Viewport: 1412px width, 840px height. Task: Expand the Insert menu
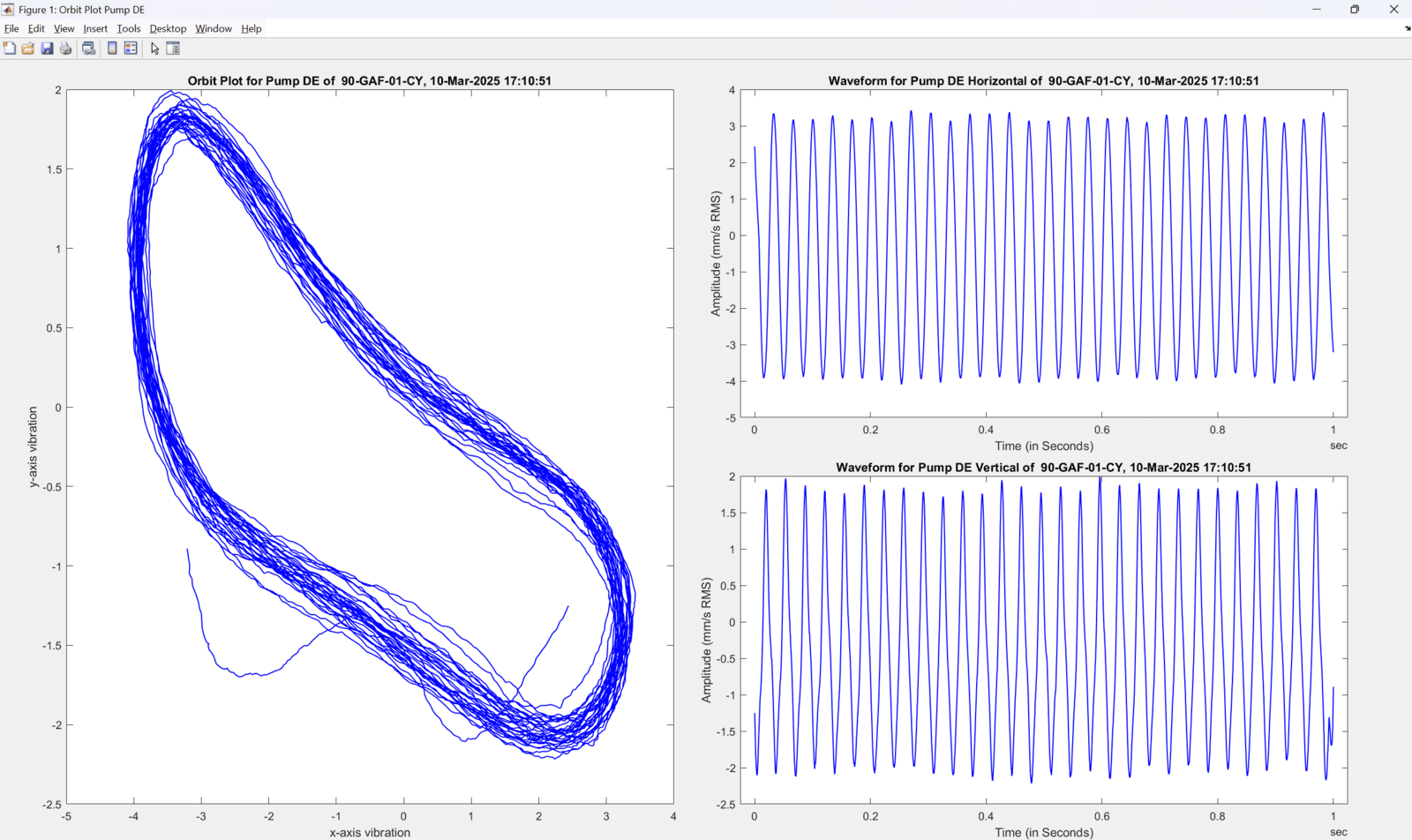[x=95, y=28]
